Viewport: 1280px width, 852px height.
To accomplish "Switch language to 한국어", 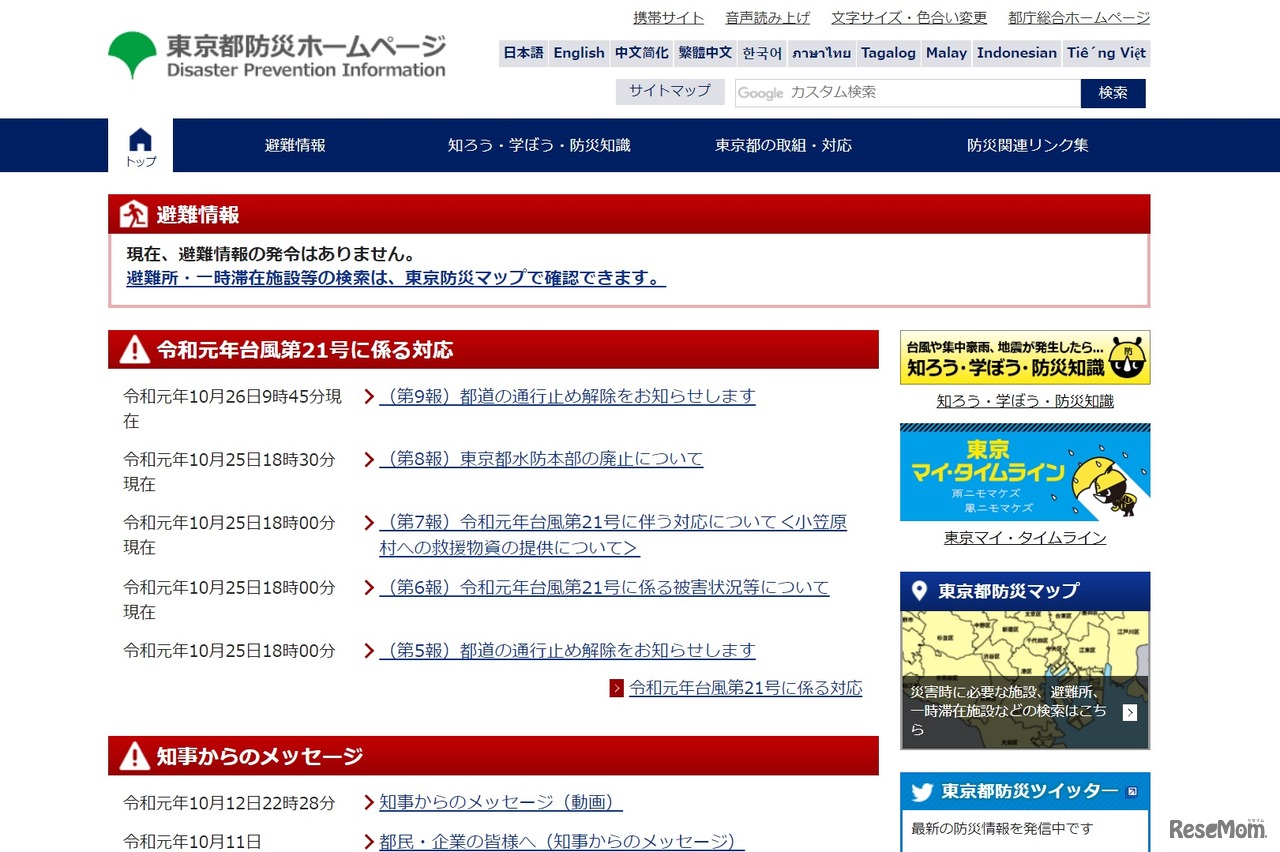I will 762,53.
